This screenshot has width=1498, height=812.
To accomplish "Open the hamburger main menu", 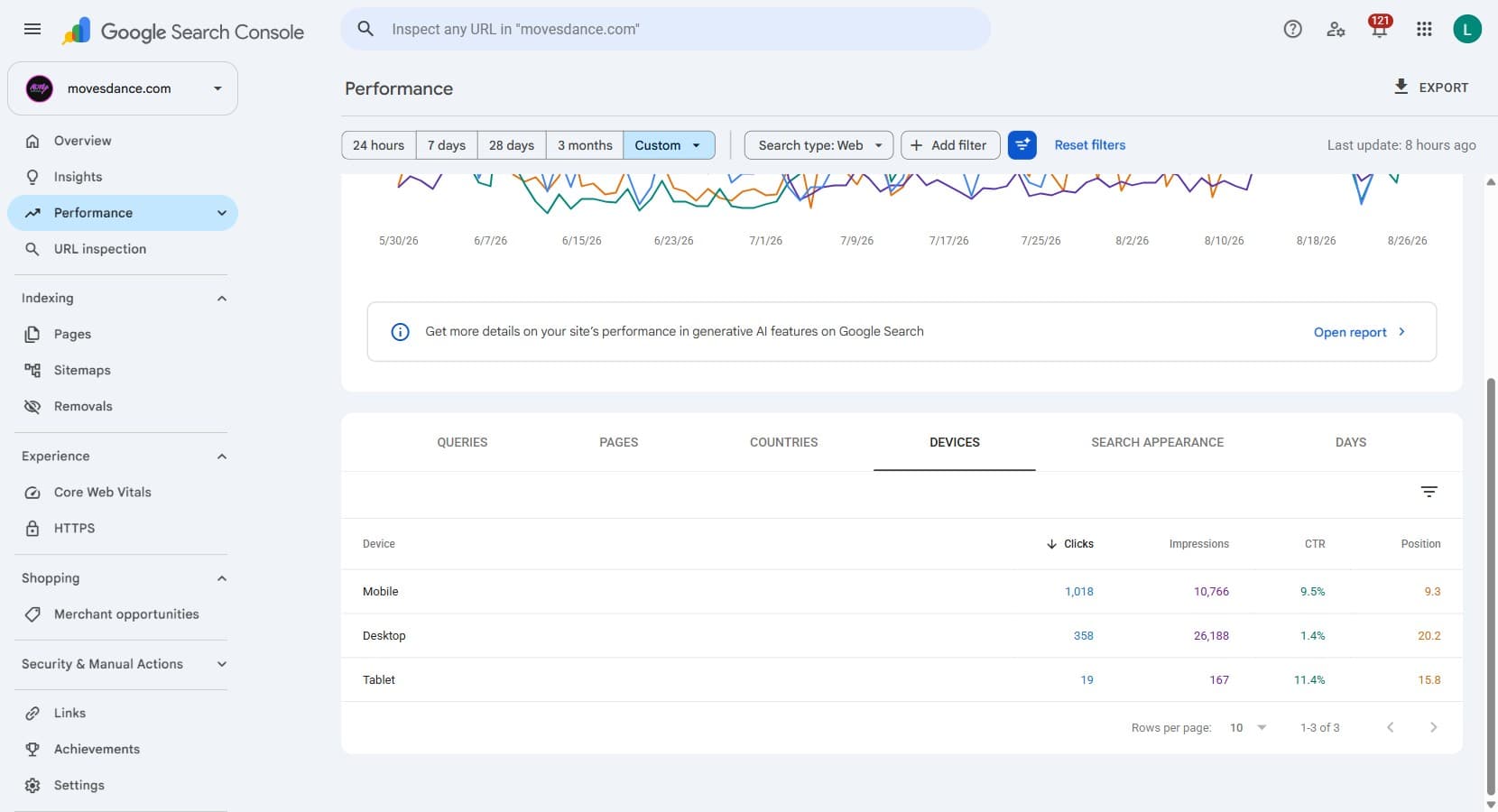I will coord(32,29).
